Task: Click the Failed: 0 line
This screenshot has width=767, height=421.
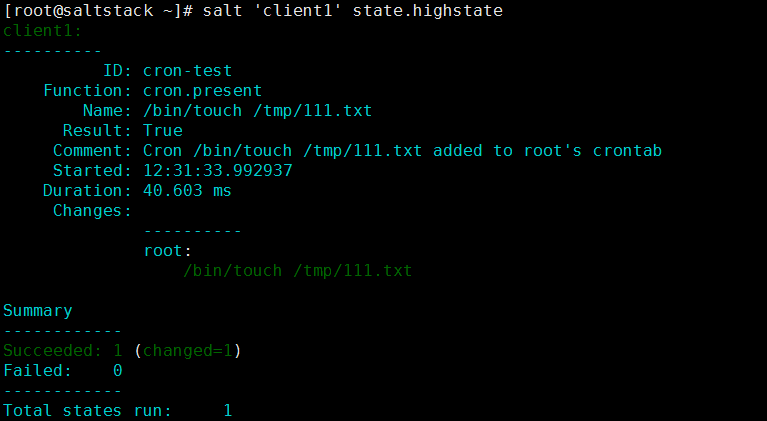Action: tap(63, 371)
